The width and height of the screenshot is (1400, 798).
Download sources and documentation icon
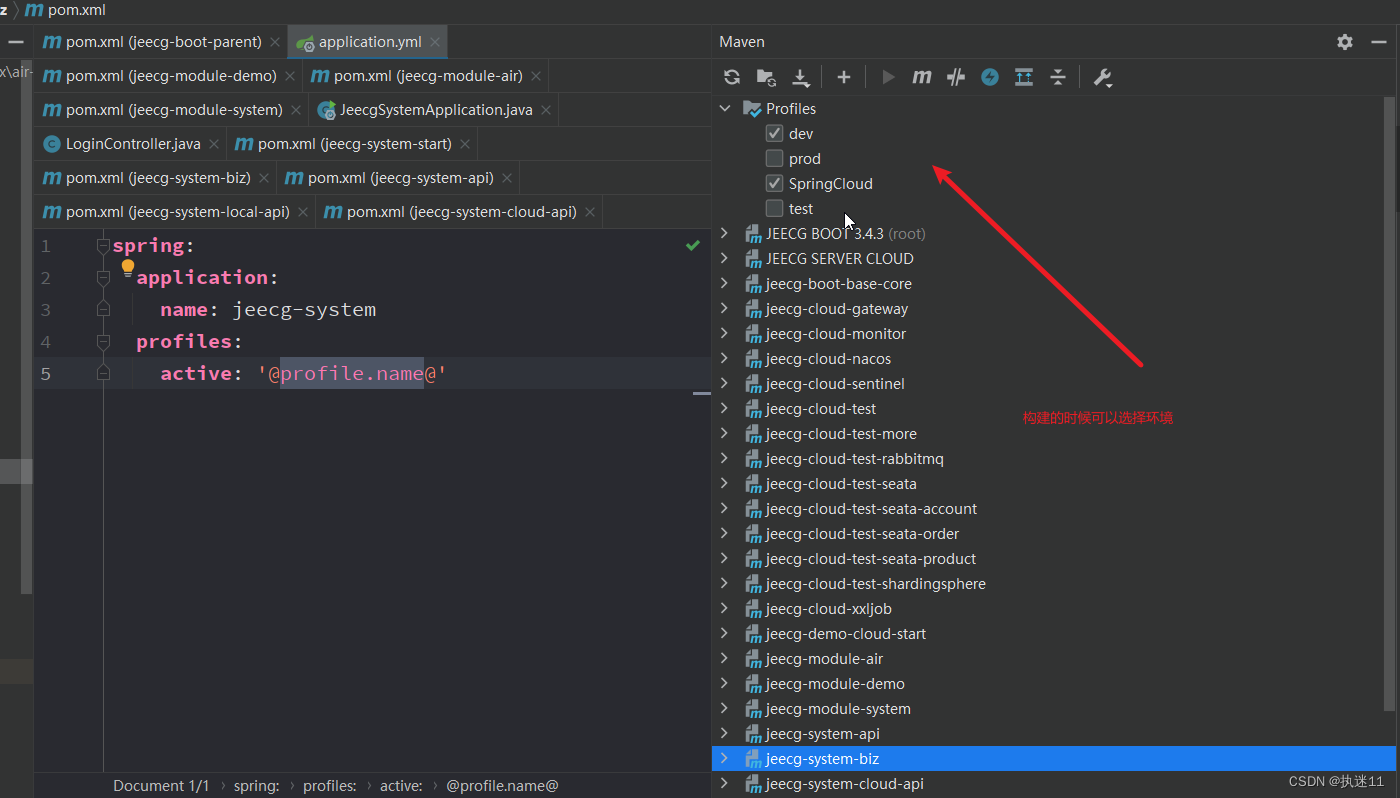tap(800, 77)
